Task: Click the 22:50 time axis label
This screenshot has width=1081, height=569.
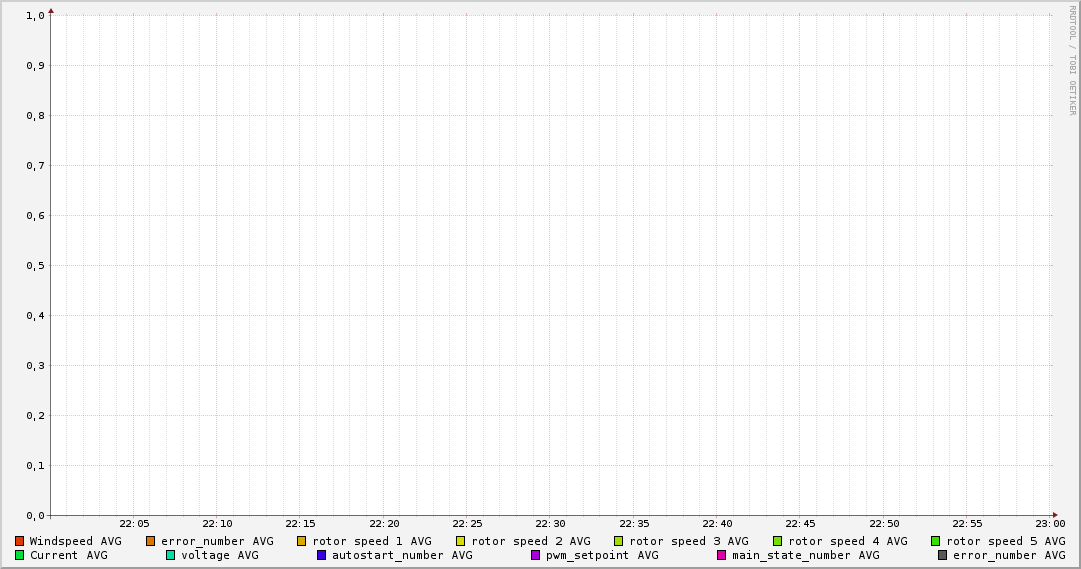Action: [884, 524]
